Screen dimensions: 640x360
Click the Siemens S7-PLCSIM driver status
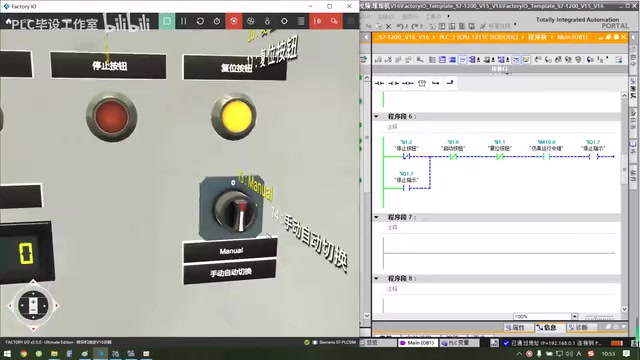pos(333,342)
